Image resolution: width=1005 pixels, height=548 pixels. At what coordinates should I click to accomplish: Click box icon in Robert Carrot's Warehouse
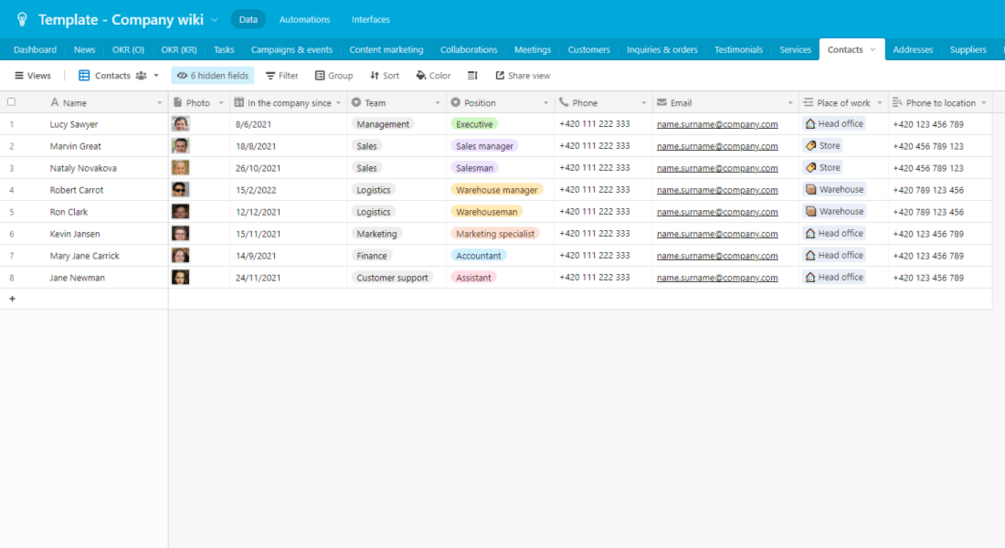tap(811, 190)
